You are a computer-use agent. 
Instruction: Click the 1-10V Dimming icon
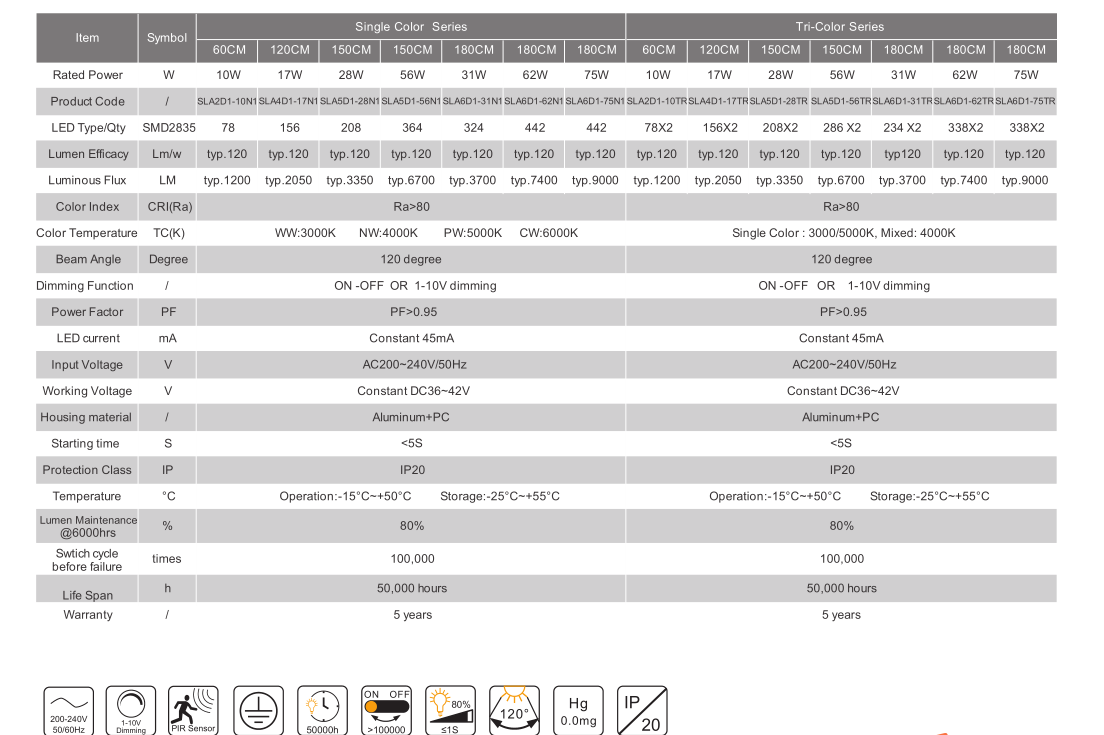coord(131,711)
